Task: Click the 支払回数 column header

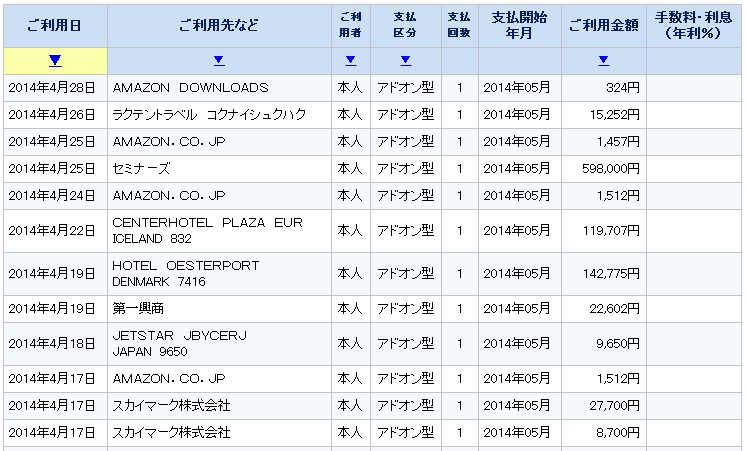Action: click(x=459, y=26)
